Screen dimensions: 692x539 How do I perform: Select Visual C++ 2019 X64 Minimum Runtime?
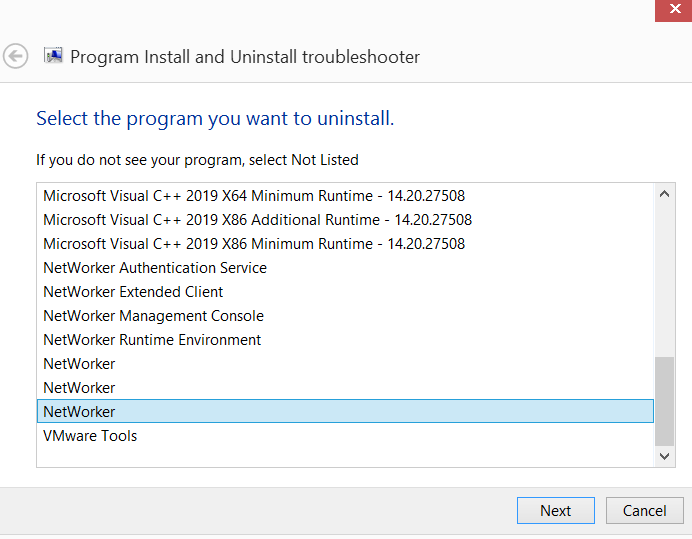(x=254, y=196)
